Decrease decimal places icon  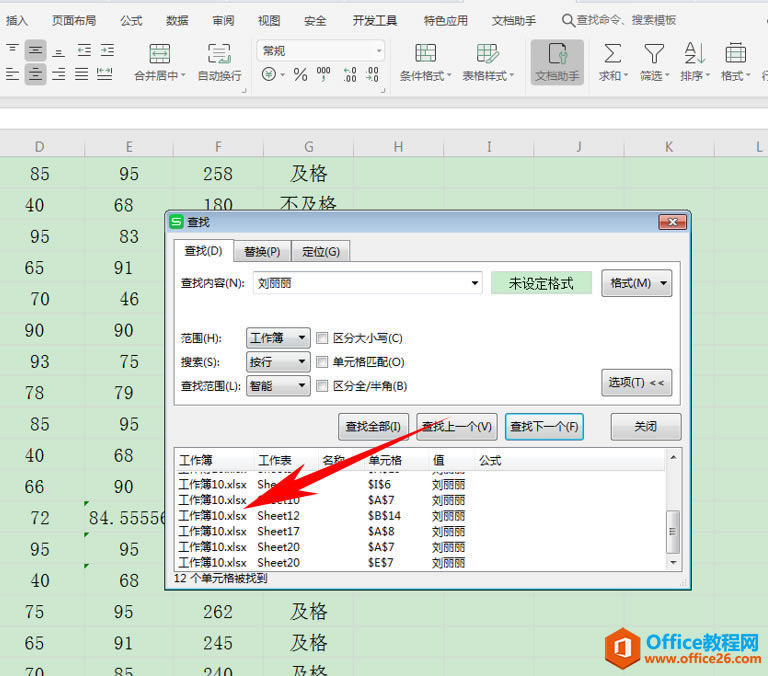(372, 74)
